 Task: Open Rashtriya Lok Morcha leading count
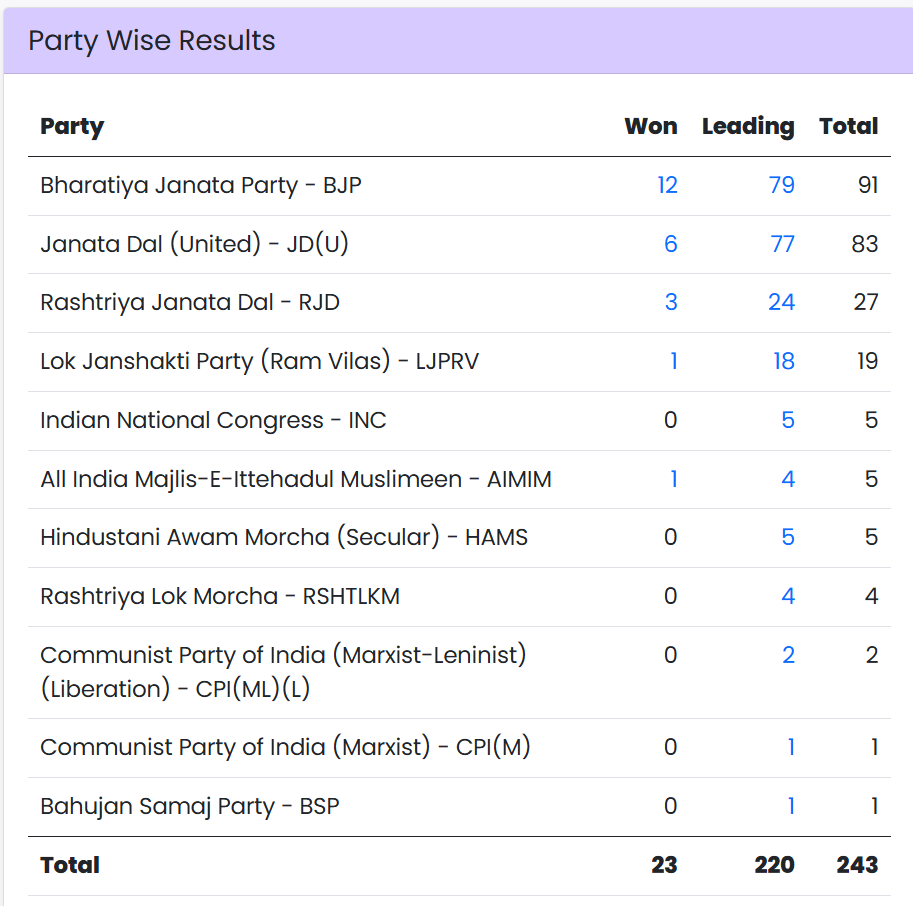[x=787, y=596]
